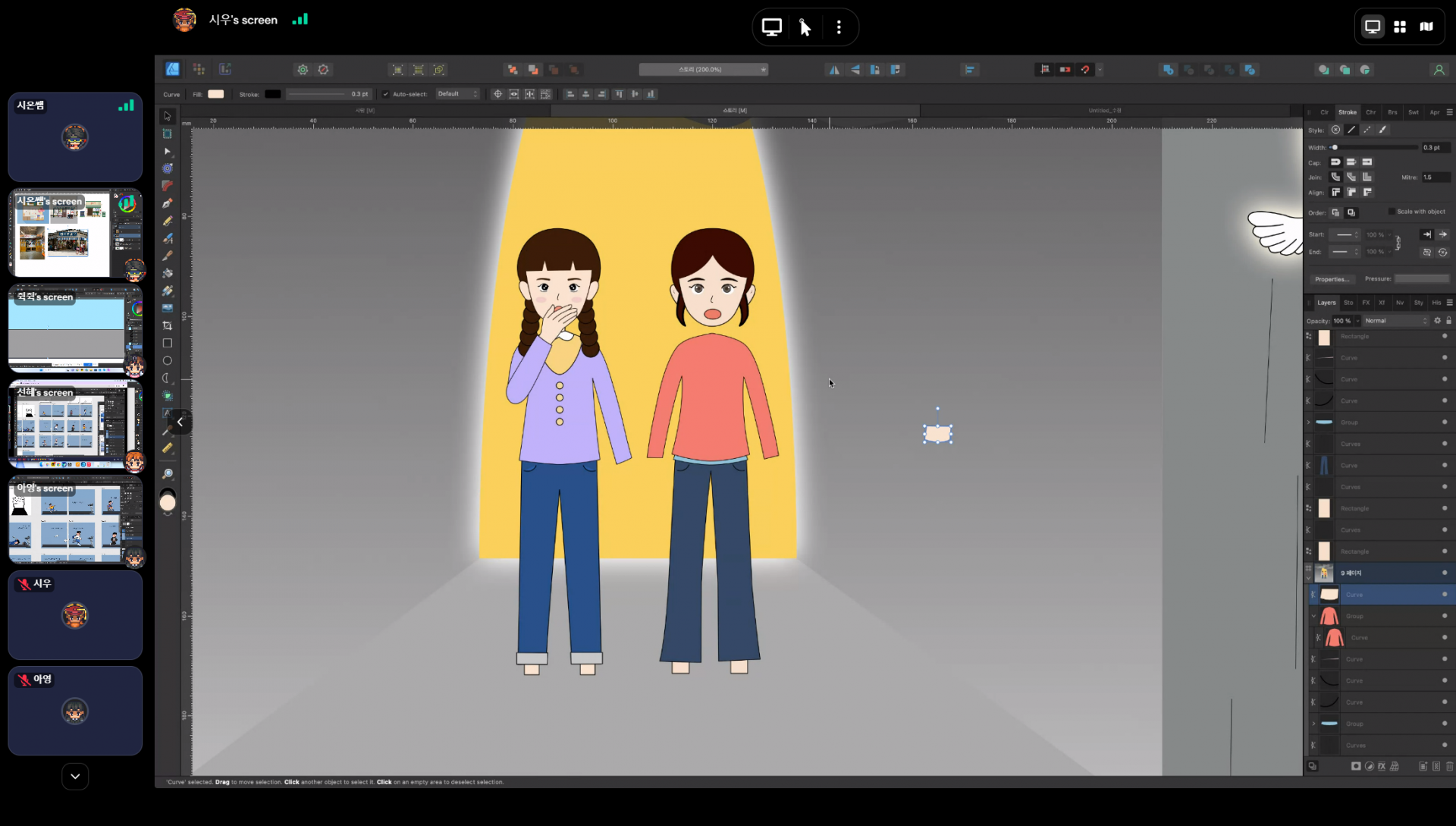Select the Rectangle shape tool
This screenshot has height=826, width=1456.
coord(167,343)
